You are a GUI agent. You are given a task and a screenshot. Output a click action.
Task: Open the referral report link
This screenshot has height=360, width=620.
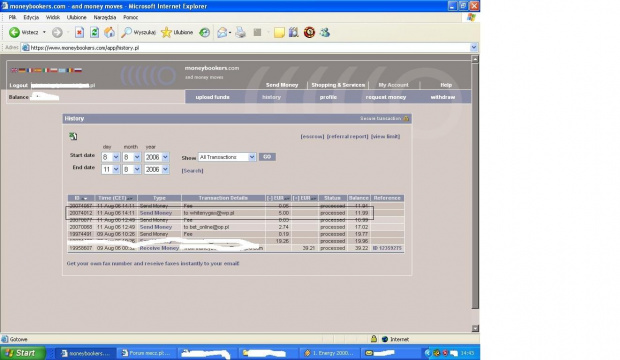(347, 136)
